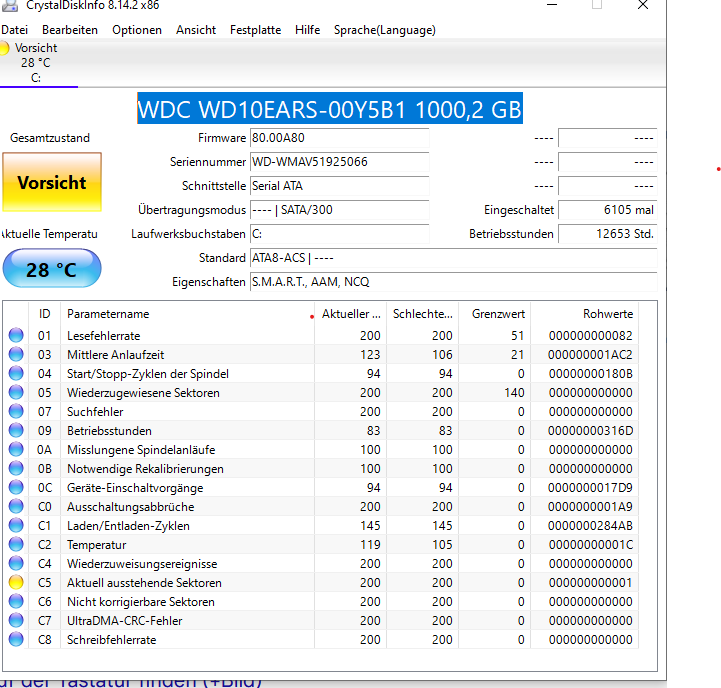Click the Eingeschaltet value 6105 mal
721x688 pixels.
[x=607, y=210]
